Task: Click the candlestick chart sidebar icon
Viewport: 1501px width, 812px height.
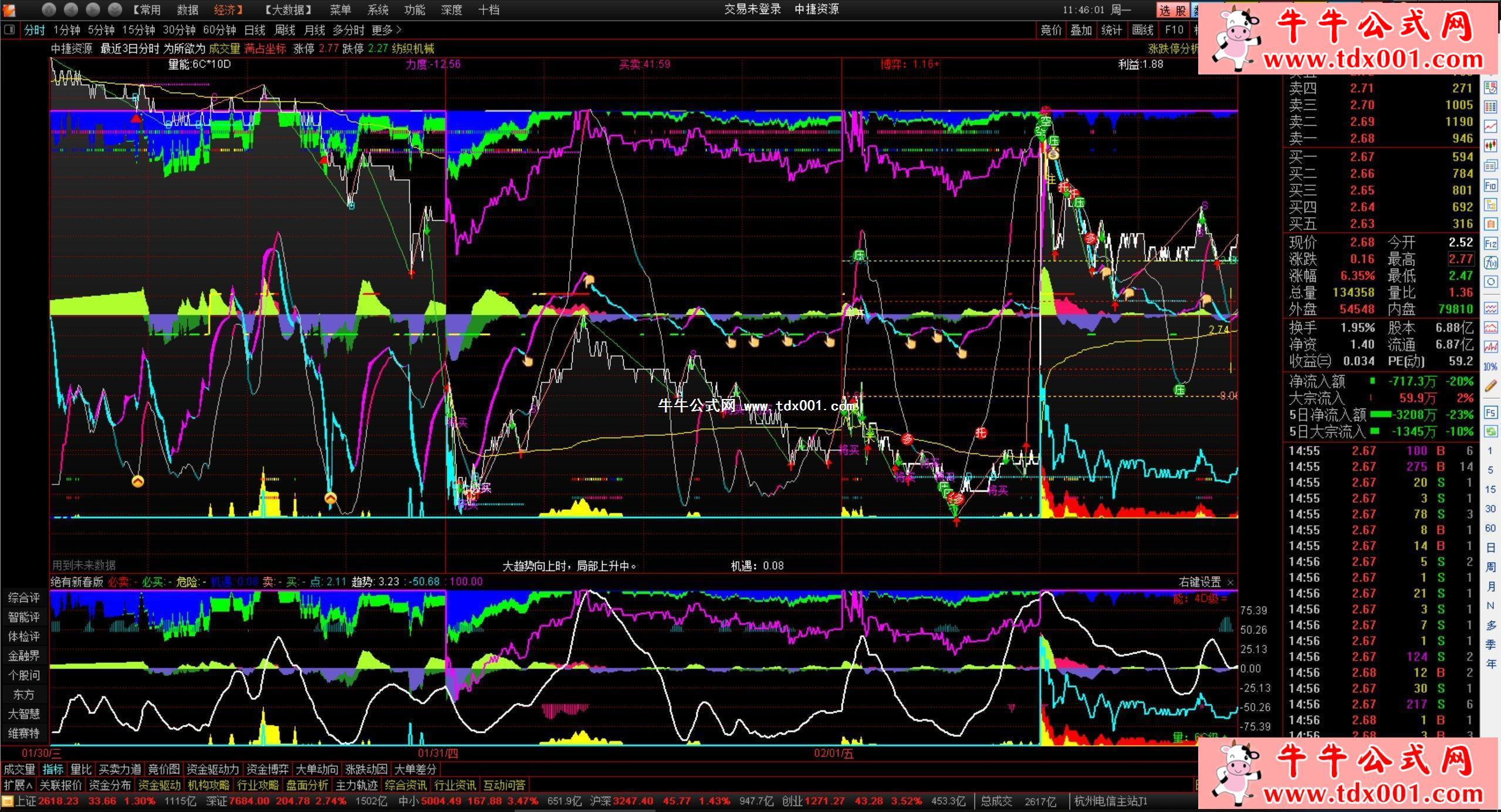Action: point(1491,146)
